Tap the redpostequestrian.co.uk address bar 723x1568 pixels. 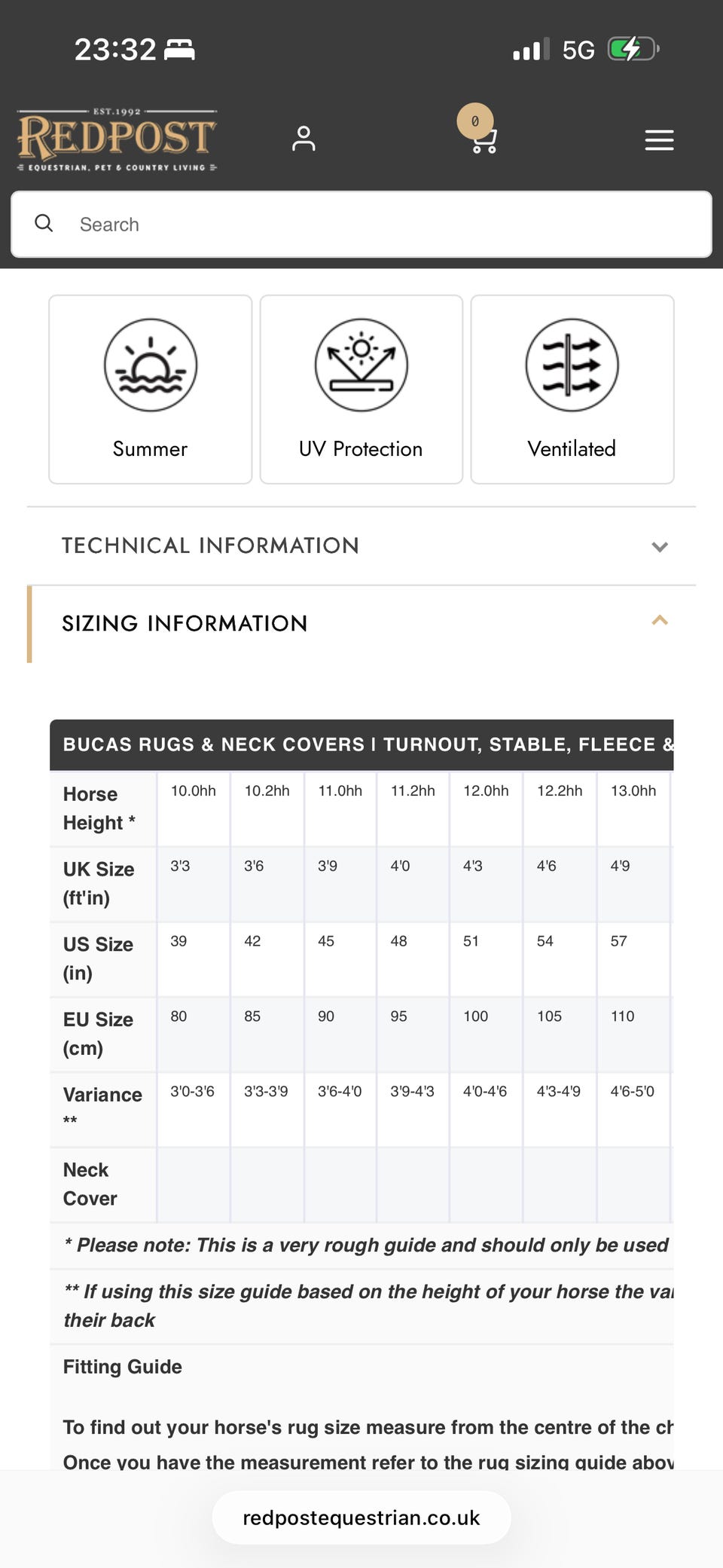(x=361, y=1518)
